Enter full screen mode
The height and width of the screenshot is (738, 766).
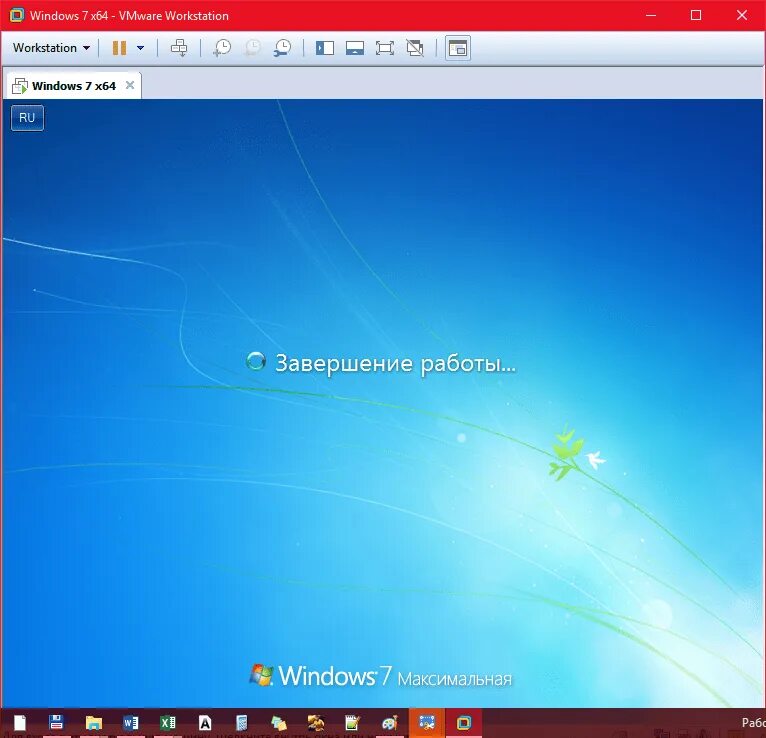point(385,48)
